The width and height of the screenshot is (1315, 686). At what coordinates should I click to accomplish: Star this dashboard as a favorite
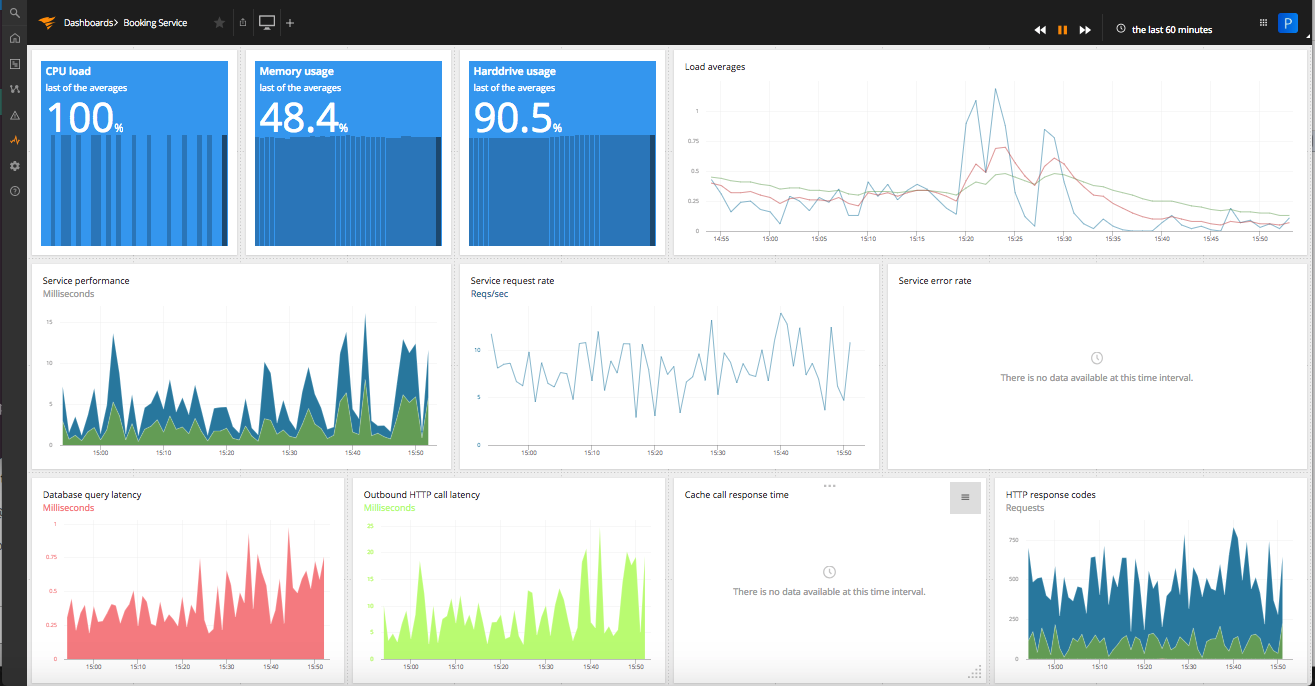219,22
